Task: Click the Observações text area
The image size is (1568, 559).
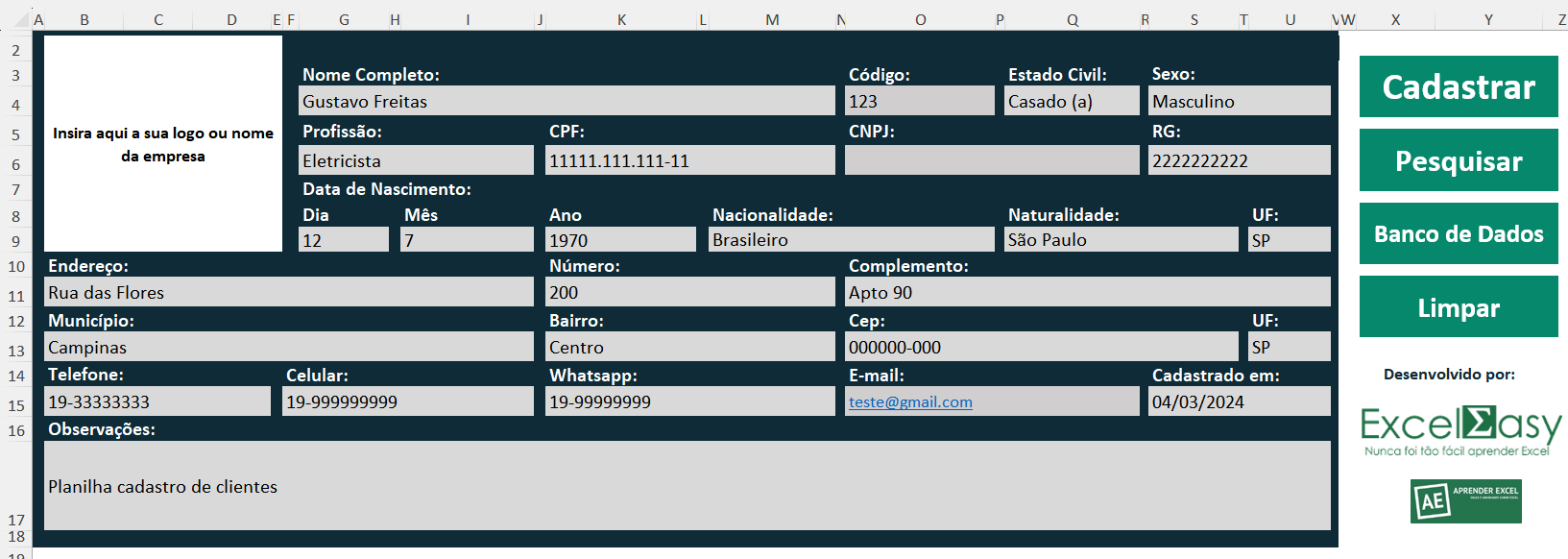Action: pos(687,486)
